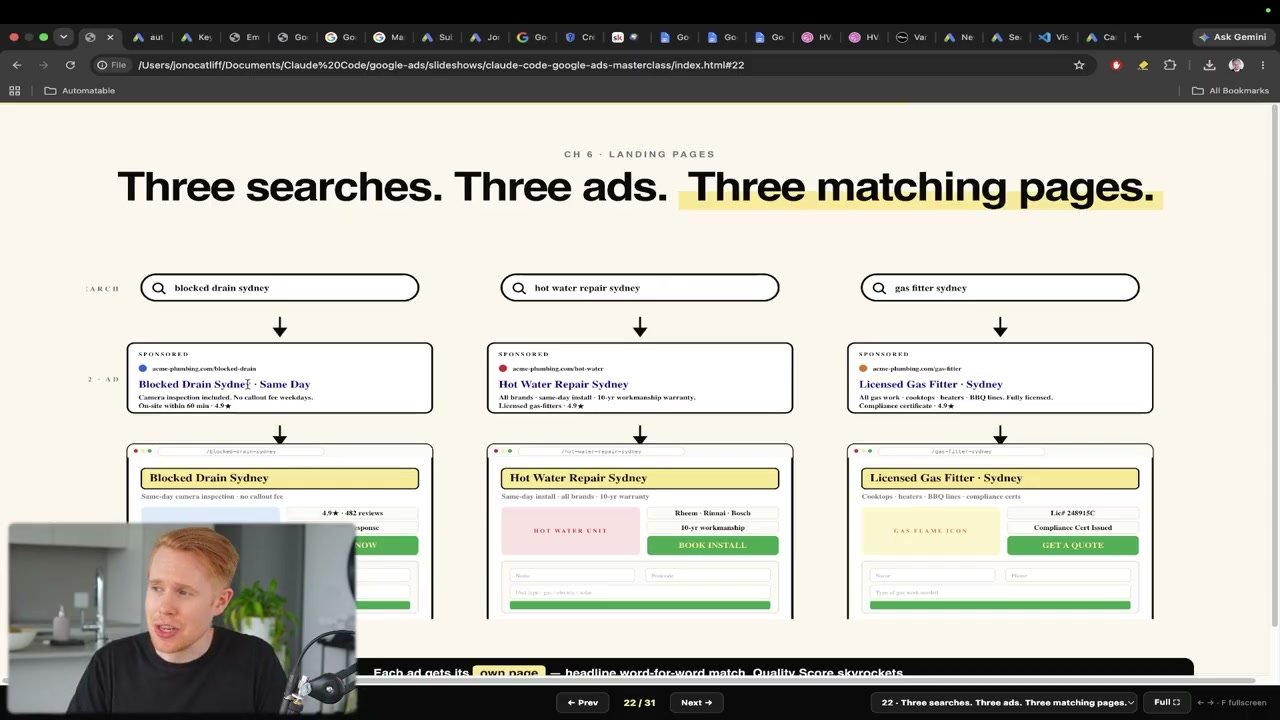
Task: Click the page vertical scrollbar
Action: 1275,365
